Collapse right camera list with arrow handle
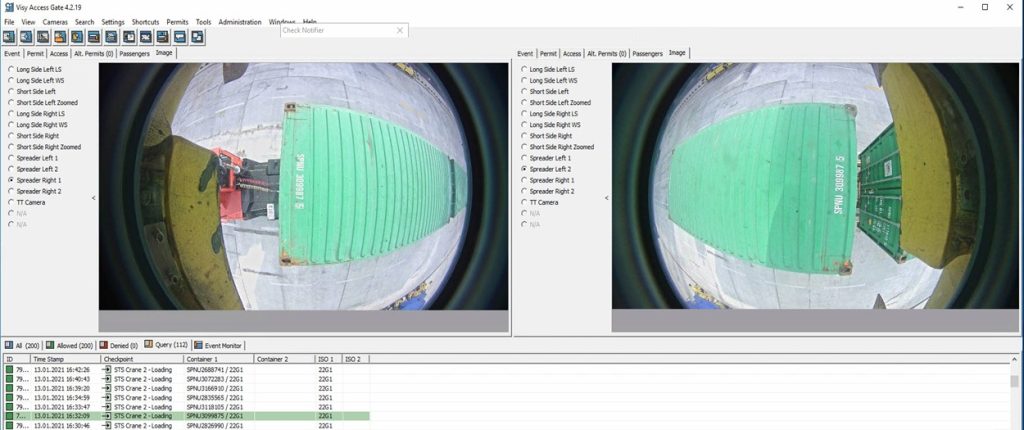 (x=607, y=198)
